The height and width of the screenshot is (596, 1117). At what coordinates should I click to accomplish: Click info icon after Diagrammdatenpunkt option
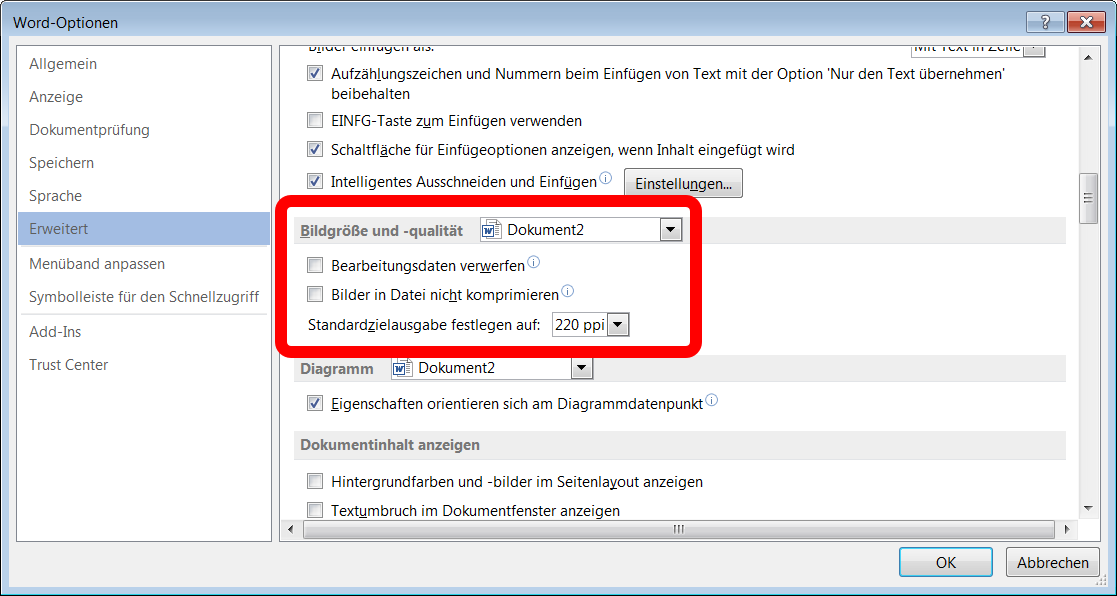[x=712, y=401]
